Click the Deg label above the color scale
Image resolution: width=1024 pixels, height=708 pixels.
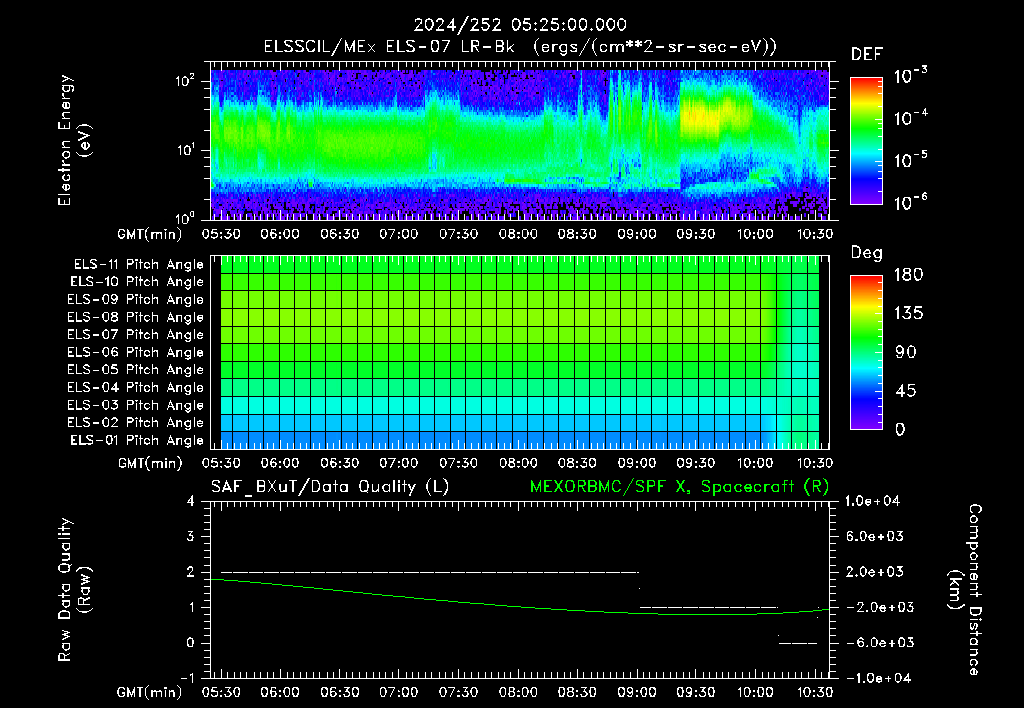[867, 253]
